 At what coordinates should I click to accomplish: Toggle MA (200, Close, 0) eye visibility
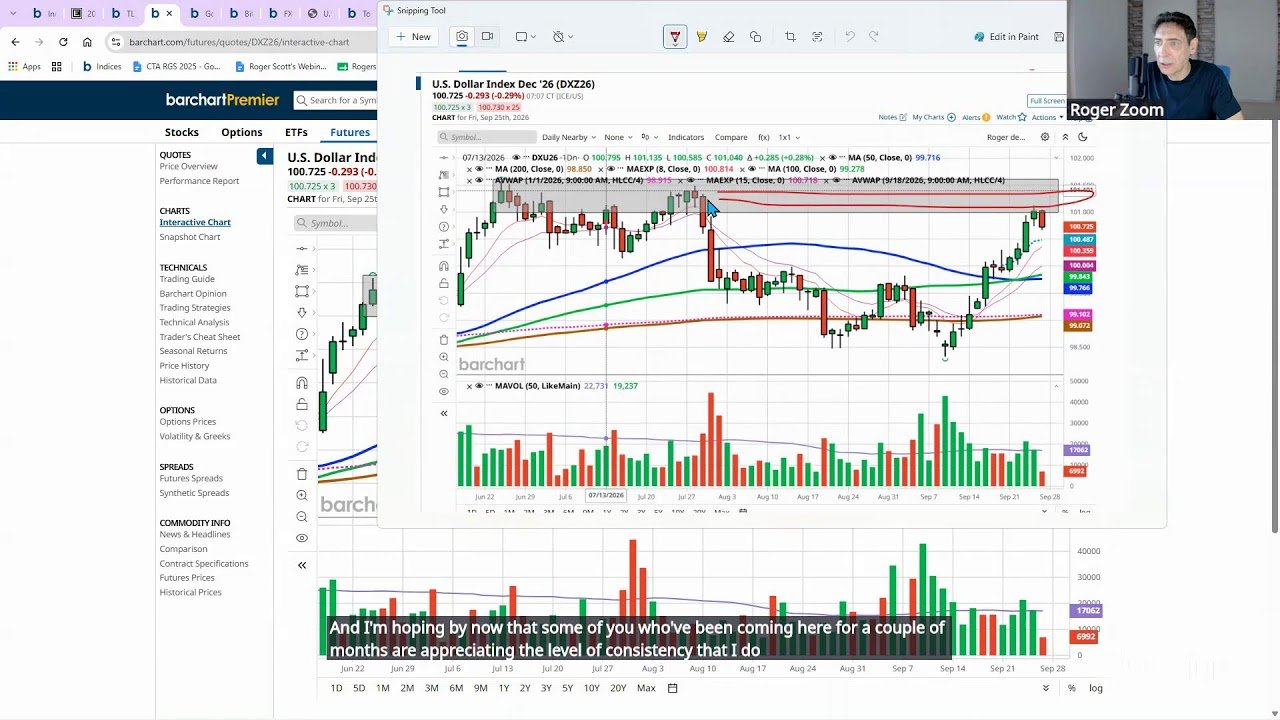[479, 169]
